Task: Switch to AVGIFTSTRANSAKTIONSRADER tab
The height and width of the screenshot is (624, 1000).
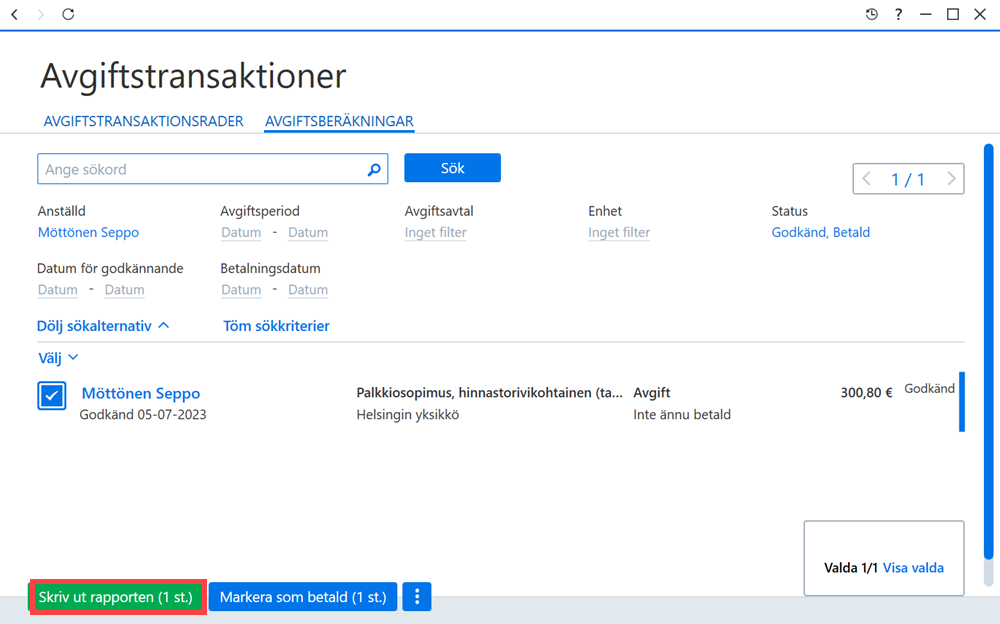Action: pyautogui.click(x=143, y=121)
